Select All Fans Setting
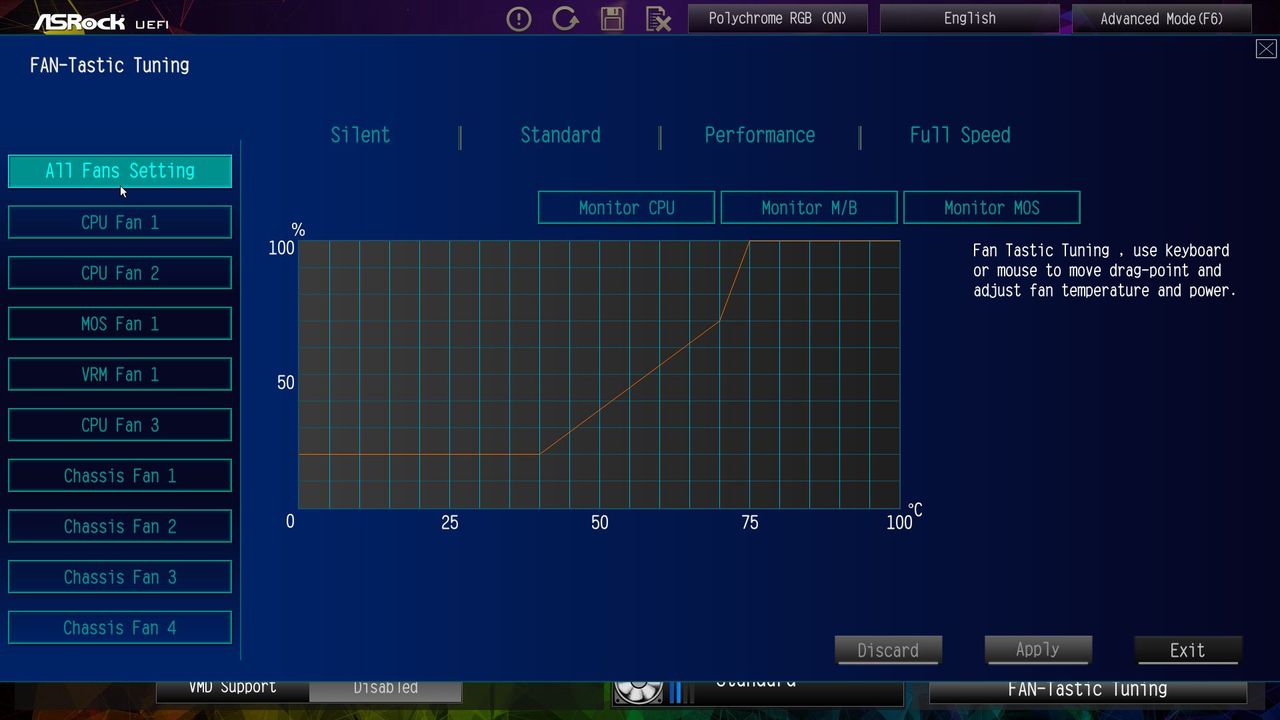The image size is (1280, 720). pyautogui.click(x=120, y=171)
